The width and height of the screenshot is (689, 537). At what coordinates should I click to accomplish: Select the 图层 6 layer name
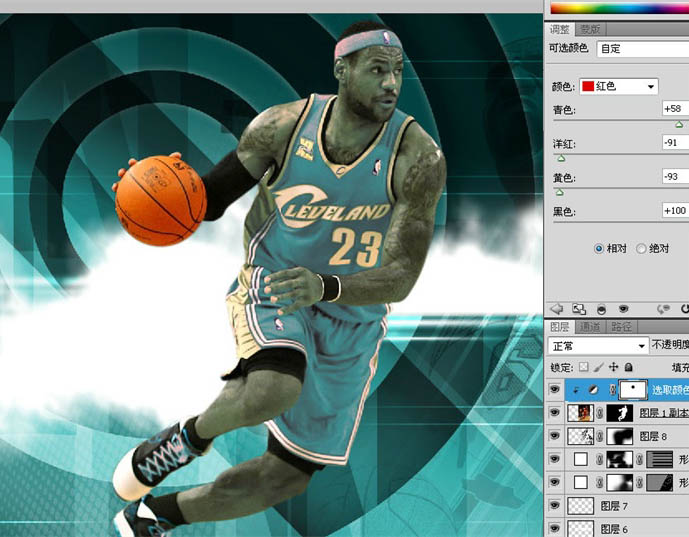pyautogui.click(x=614, y=529)
